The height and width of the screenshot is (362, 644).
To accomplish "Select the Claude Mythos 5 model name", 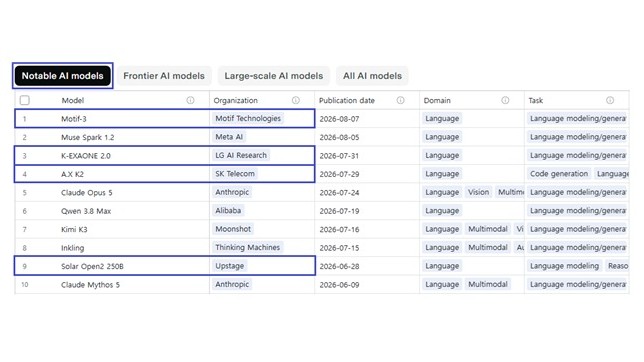I will [x=90, y=285].
